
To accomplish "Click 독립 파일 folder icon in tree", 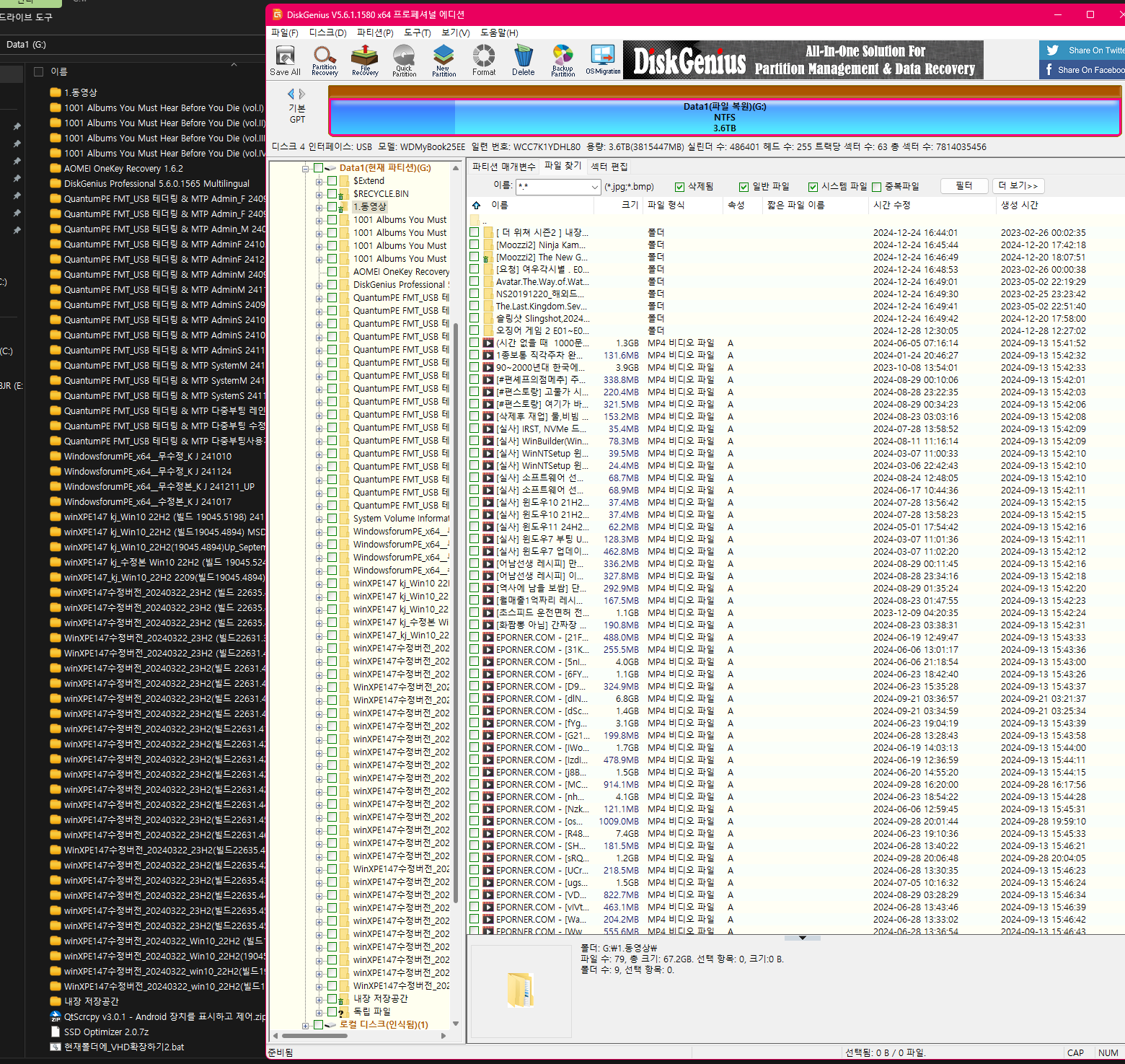I will (x=345, y=1012).
